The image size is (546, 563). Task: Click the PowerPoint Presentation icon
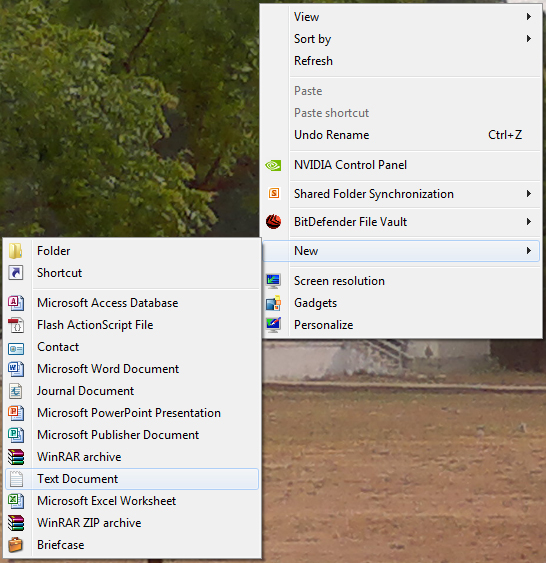click(x=16, y=413)
